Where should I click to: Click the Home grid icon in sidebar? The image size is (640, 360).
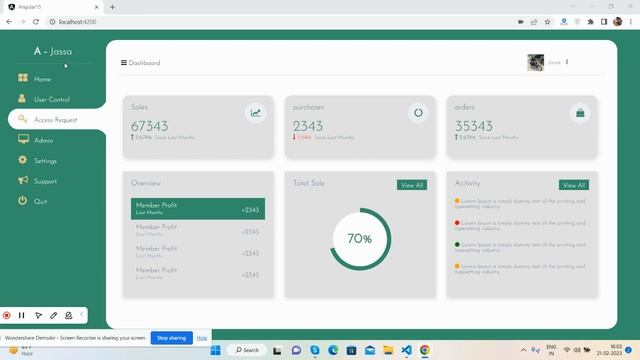tap(23, 78)
